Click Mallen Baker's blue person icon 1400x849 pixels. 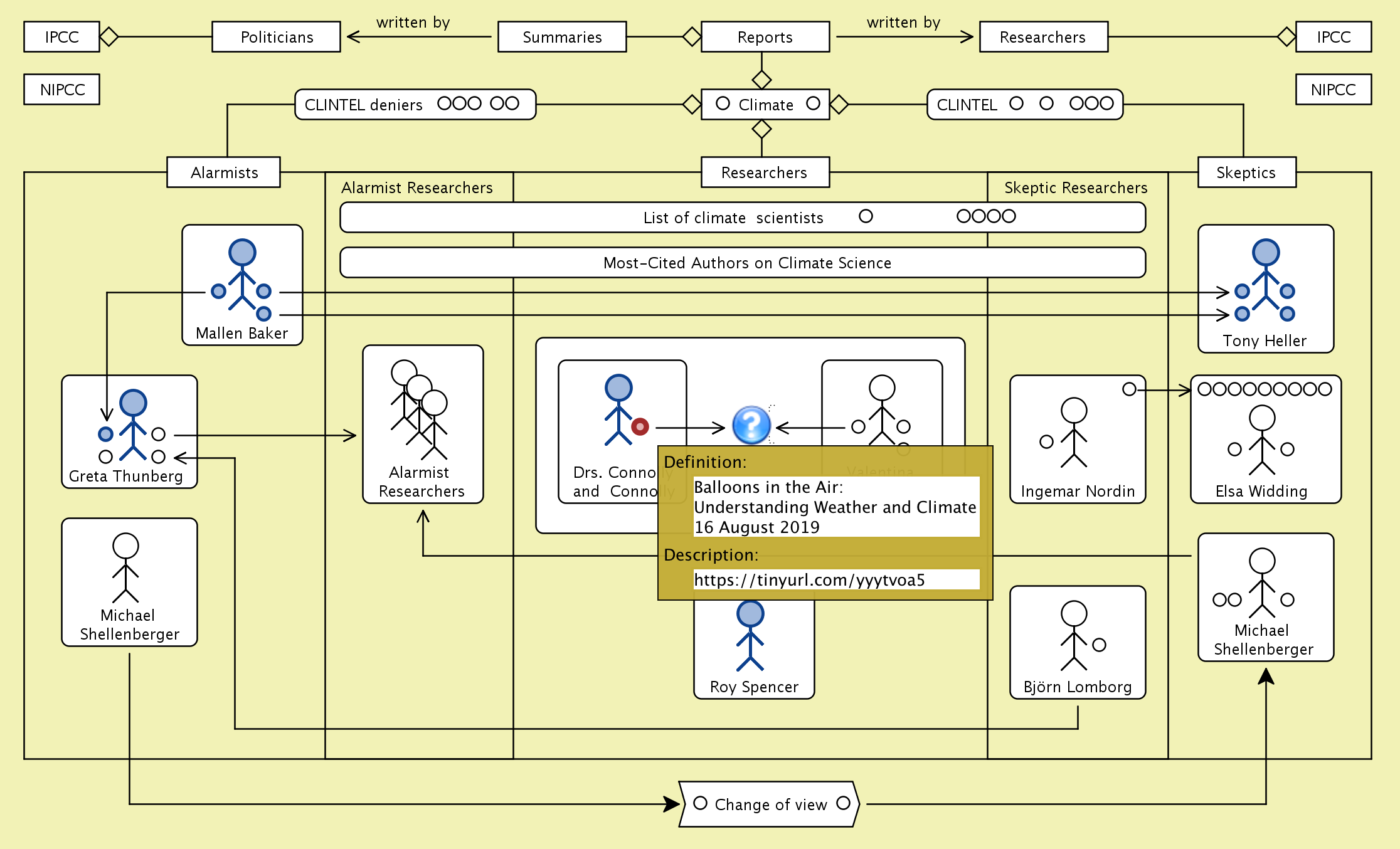click(x=242, y=274)
